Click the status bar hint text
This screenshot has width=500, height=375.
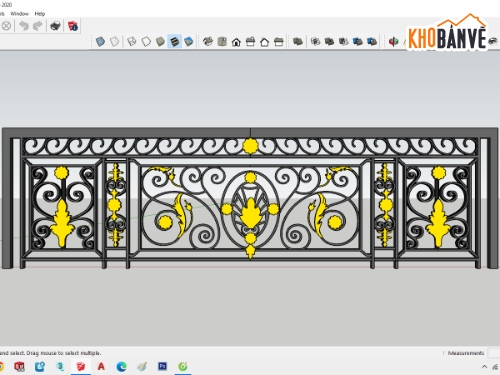pos(50,353)
